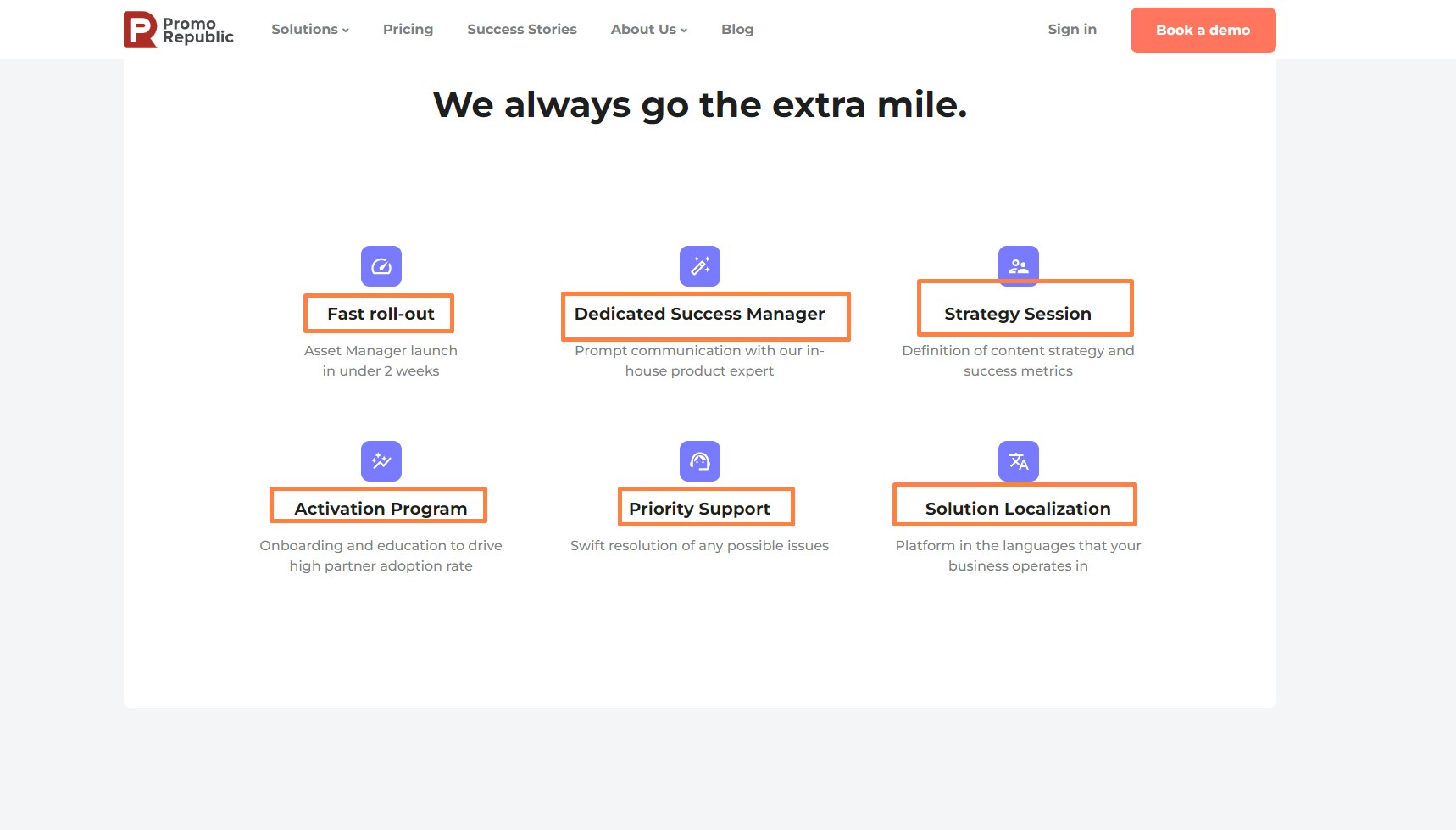The width and height of the screenshot is (1456, 830).
Task: Open the Pricing page
Action: pos(408,30)
